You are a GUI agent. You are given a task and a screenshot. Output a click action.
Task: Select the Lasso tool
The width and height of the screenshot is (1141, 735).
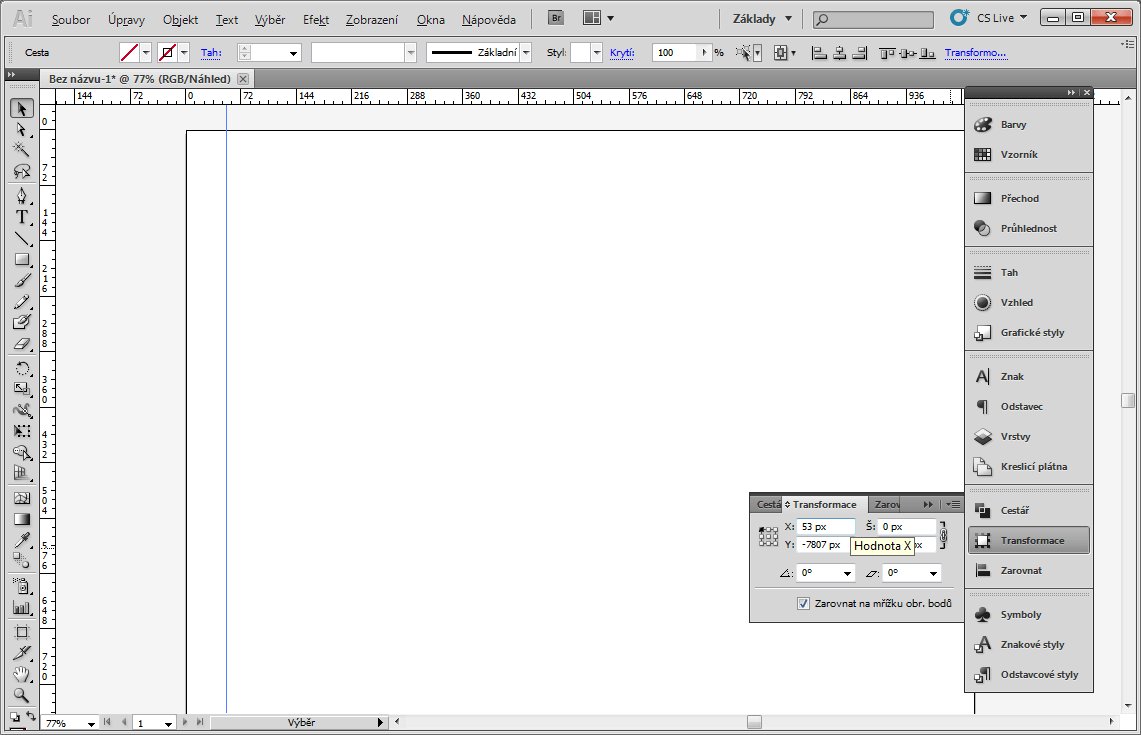coord(22,171)
